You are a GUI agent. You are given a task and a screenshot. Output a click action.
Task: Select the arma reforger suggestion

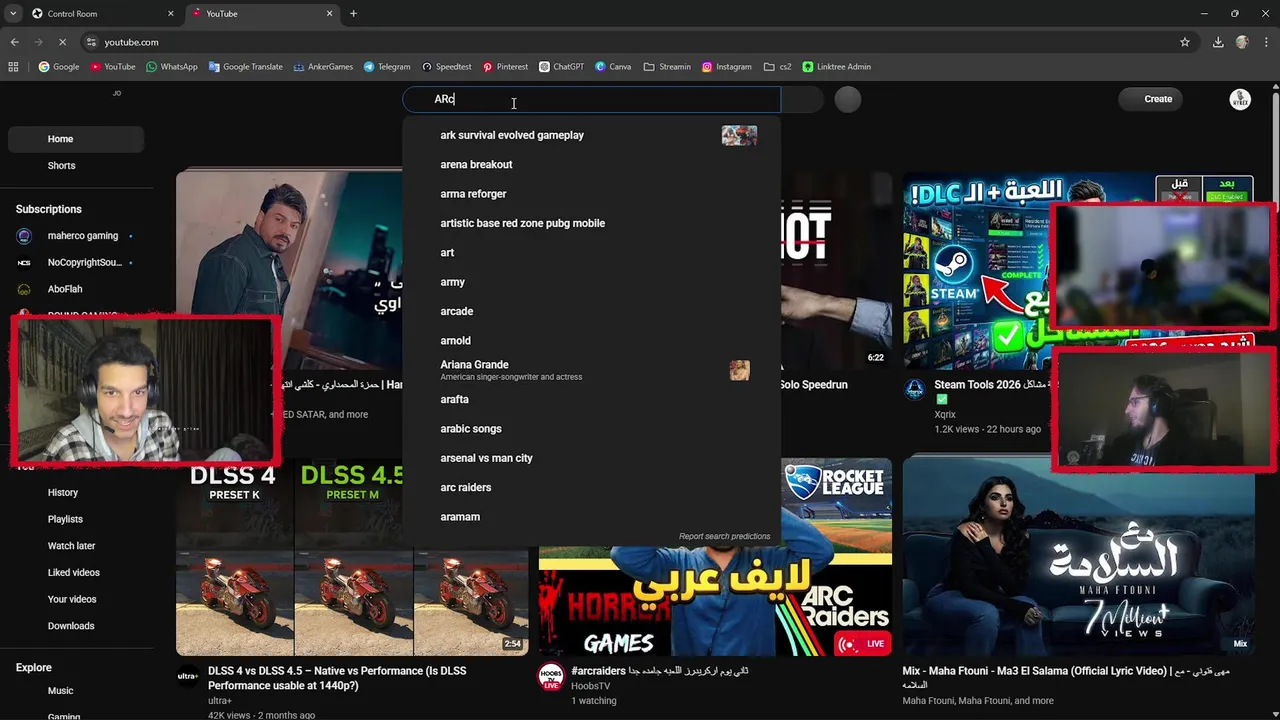click(591, 194)
